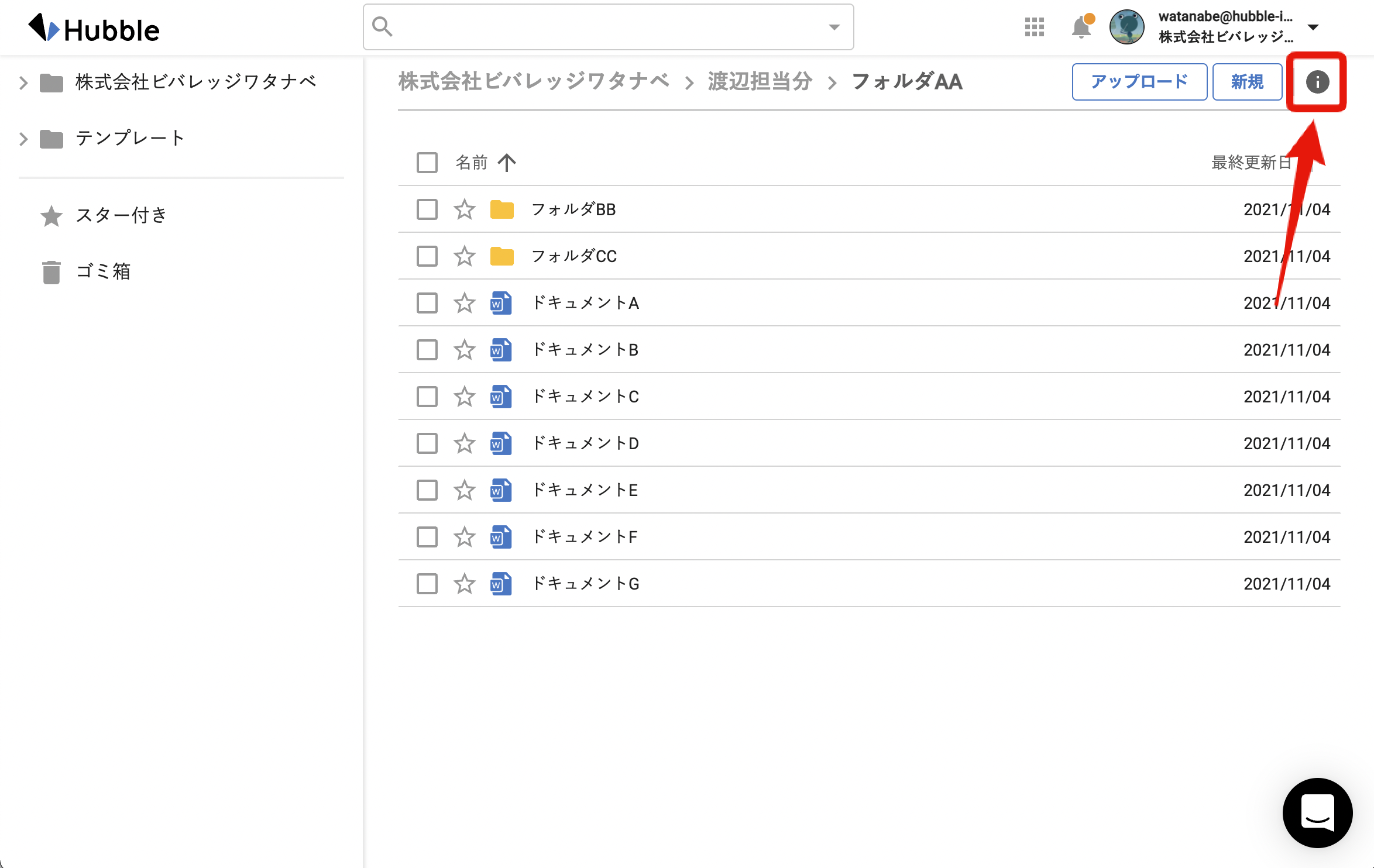
Task: Star ドキュメントC
Action: 464,396
